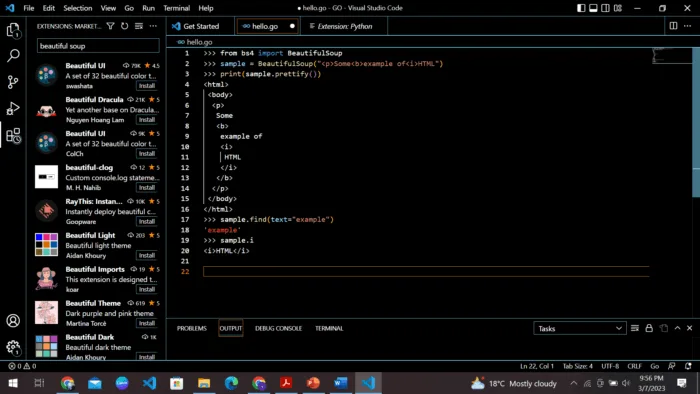This screenshot has width=700, height=394.
Task: Open the output log in editor
Action: click(664, 328)
